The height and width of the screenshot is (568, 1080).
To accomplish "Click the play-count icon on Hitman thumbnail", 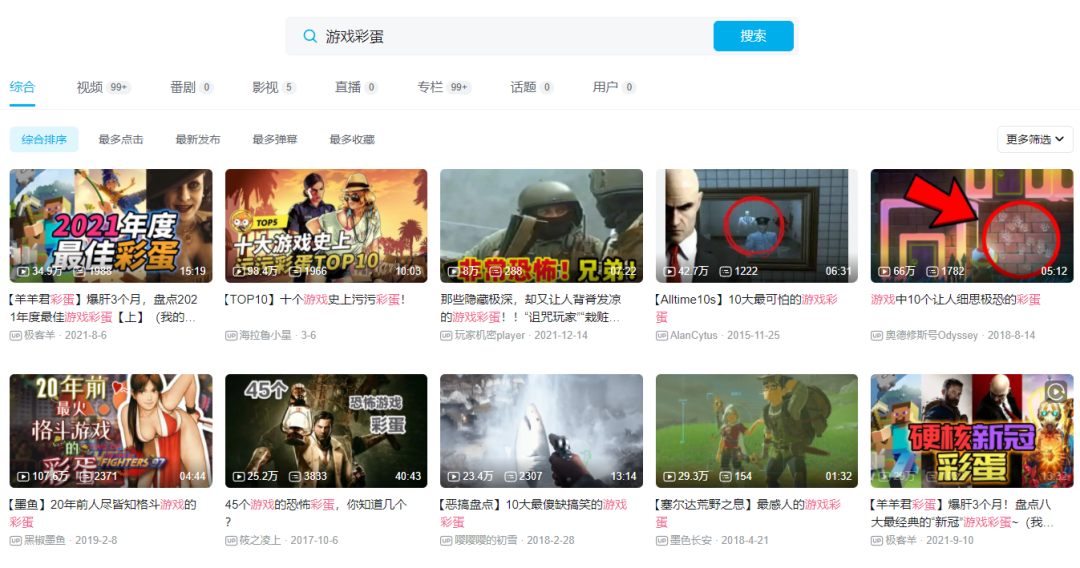I will point(669,271).
